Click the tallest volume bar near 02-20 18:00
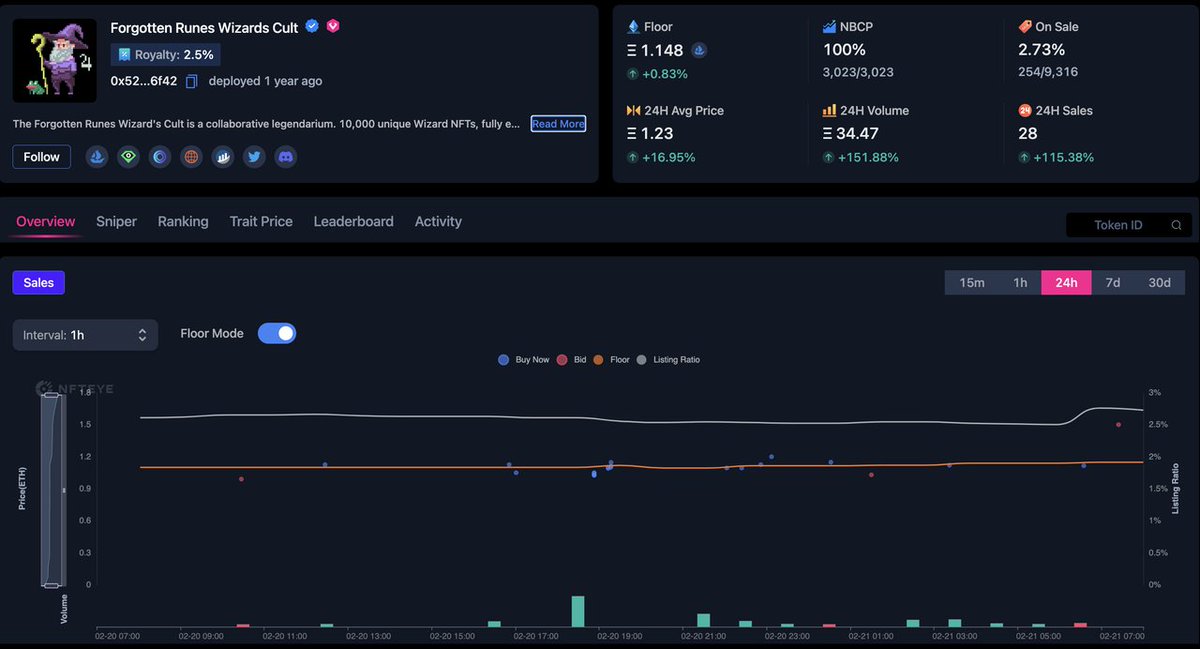1200x649 pixels. point(578,611)
